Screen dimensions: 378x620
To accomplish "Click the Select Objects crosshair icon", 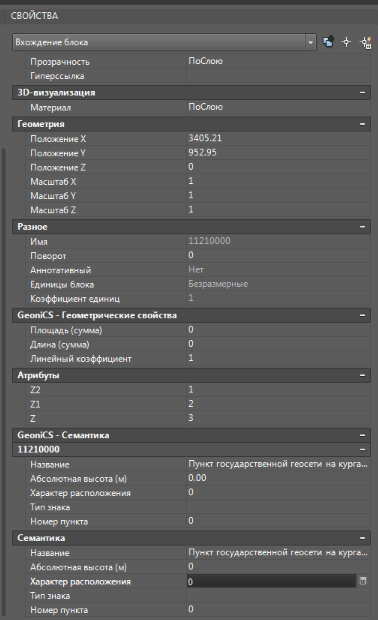I will [346, 42].
